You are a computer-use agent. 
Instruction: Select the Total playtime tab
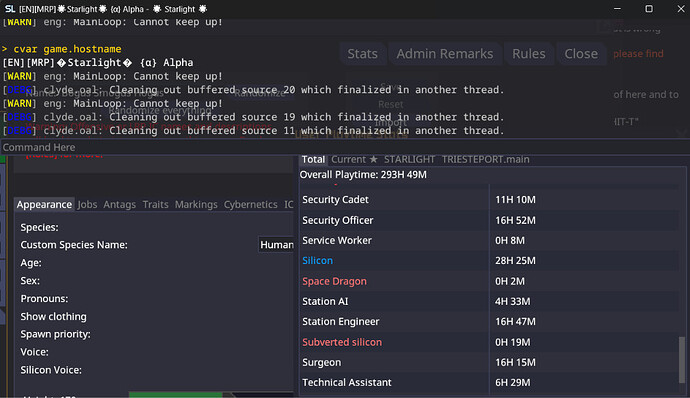point(313,159)
